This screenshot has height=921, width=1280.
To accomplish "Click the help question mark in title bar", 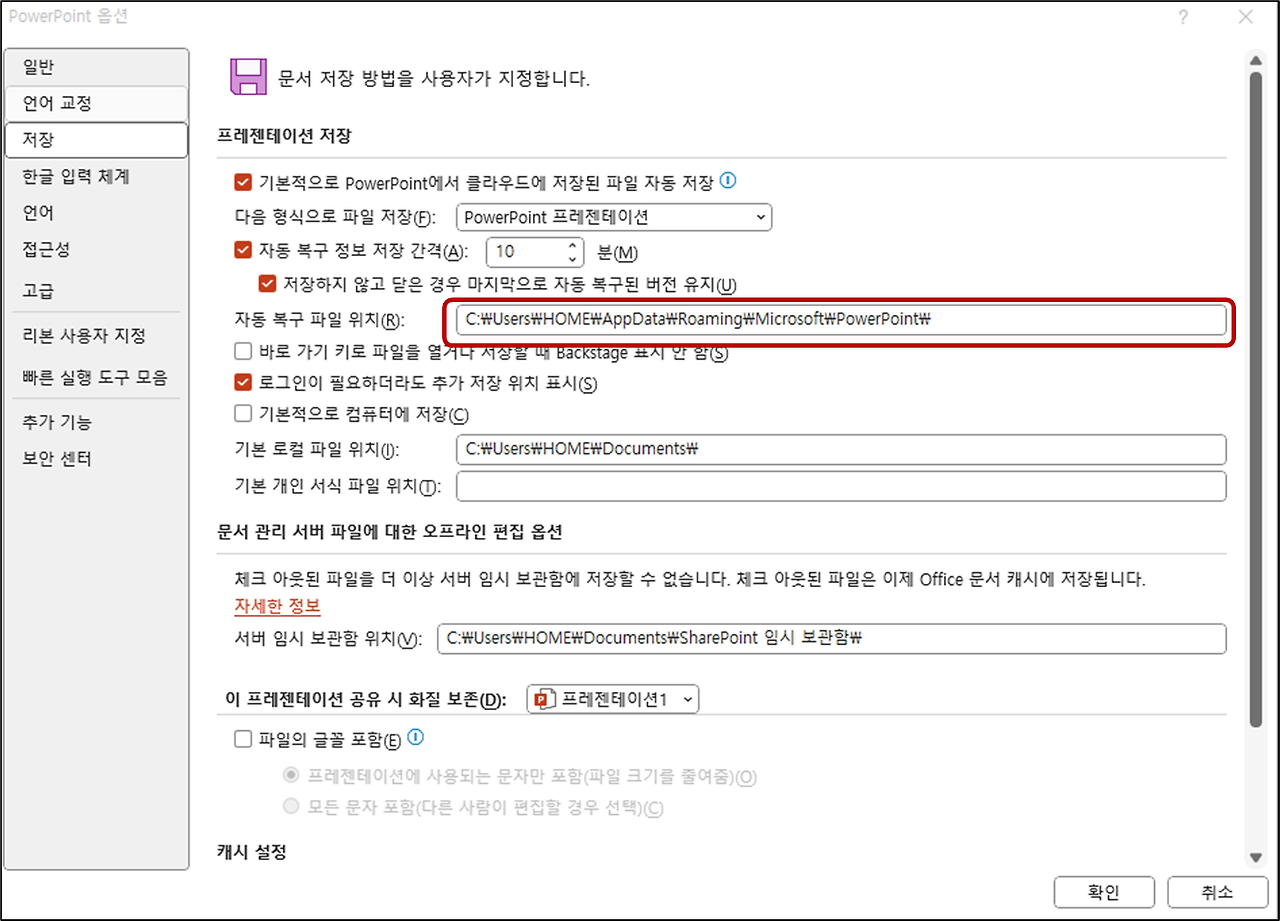I will [1183, 17].
